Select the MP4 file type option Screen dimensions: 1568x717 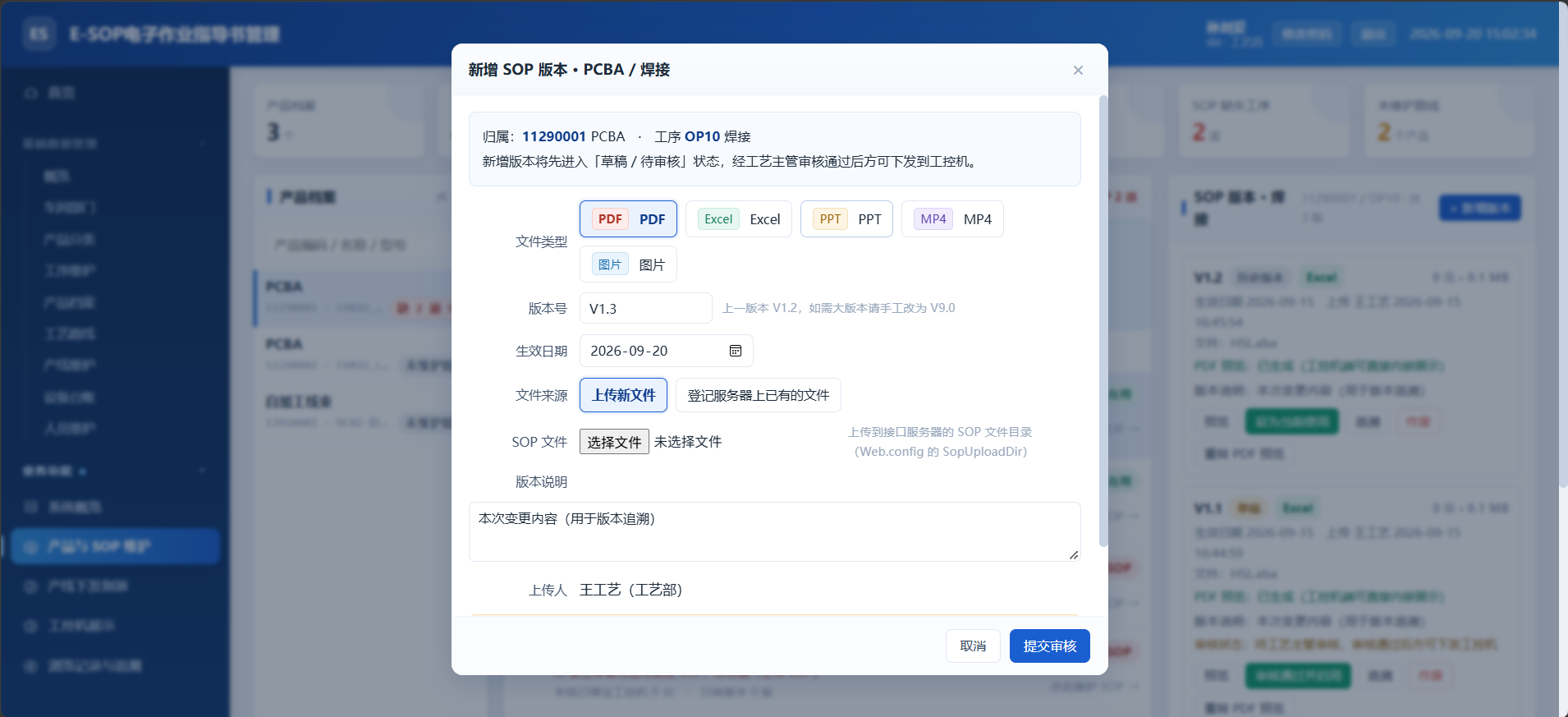pos(952,219)
